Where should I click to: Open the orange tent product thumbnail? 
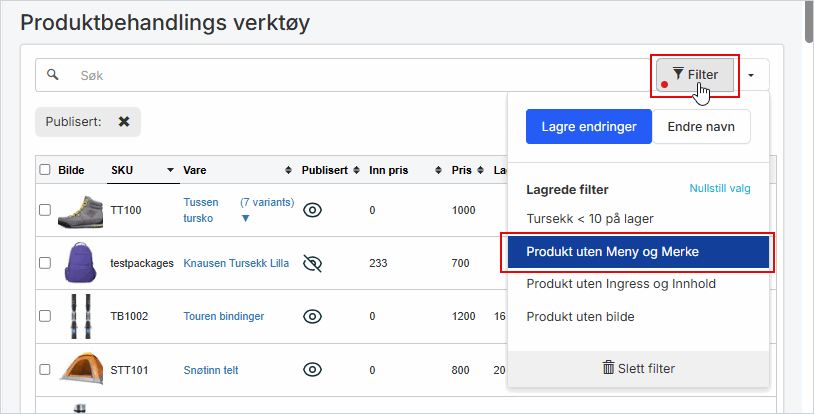[80, 369]
